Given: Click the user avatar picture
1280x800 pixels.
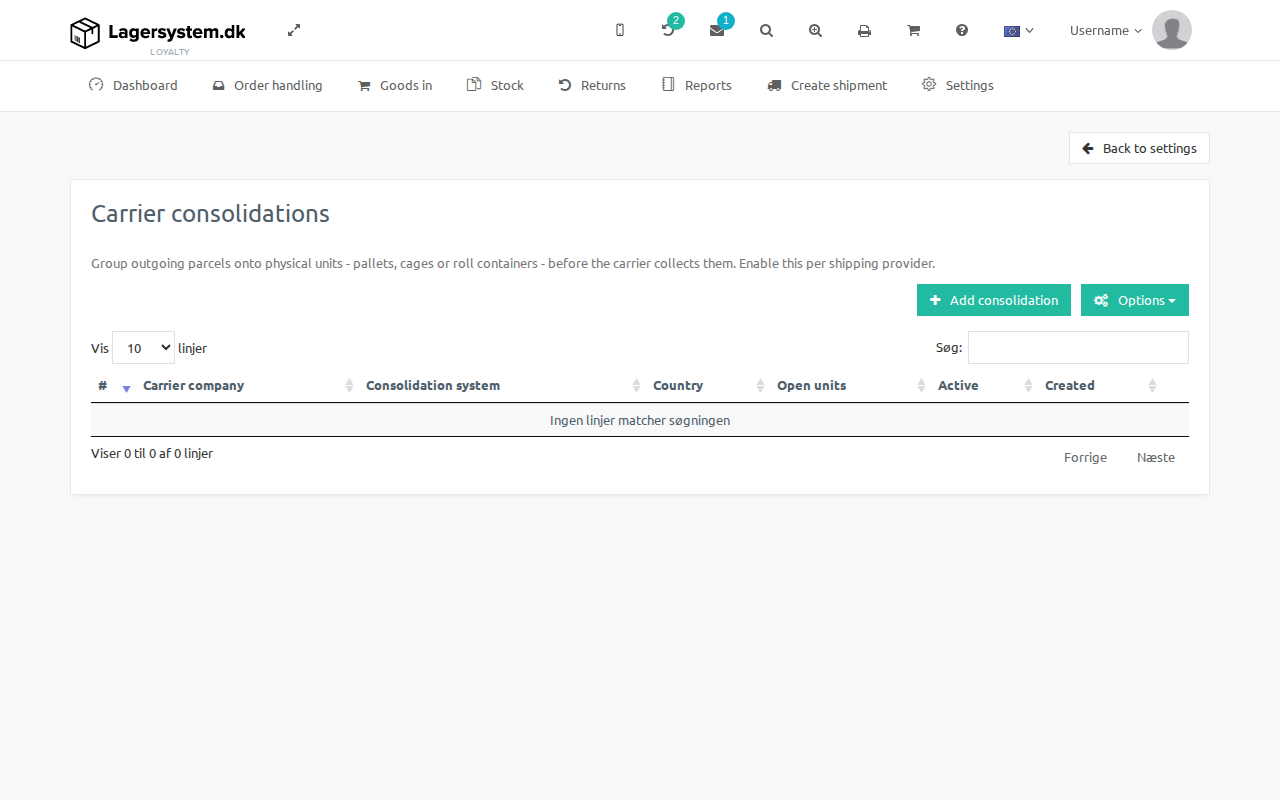Looking at the screenshot, I should pos(1172,30).
